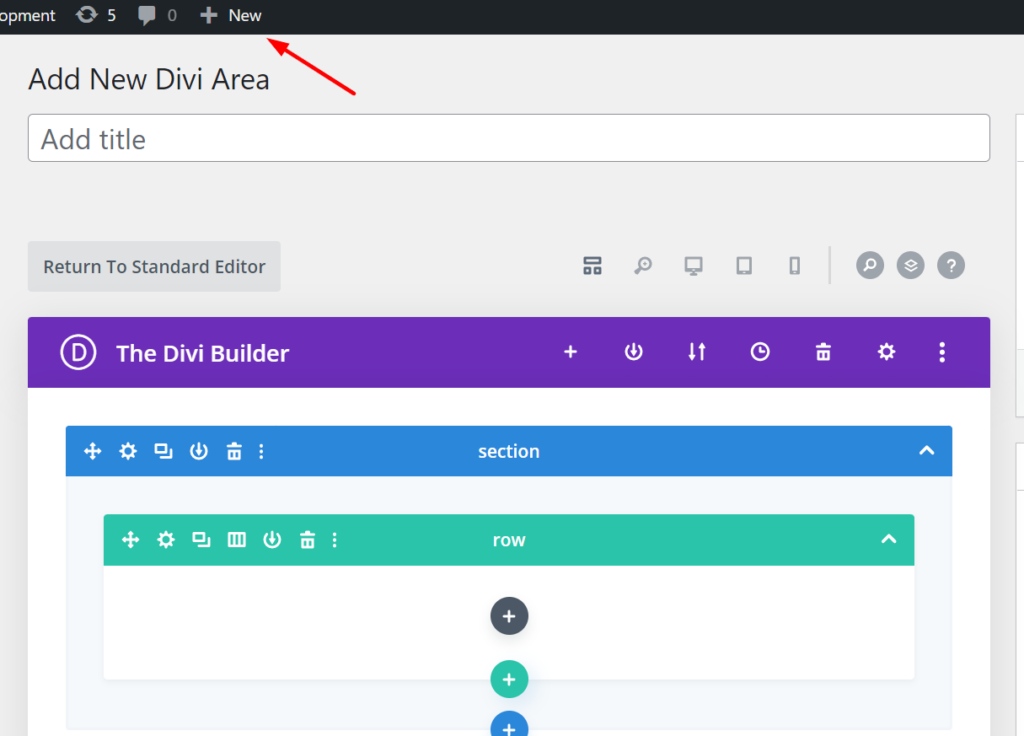Open the round gray layers button
Viewport: 1024px width, 736px height.
pos(910,266)
